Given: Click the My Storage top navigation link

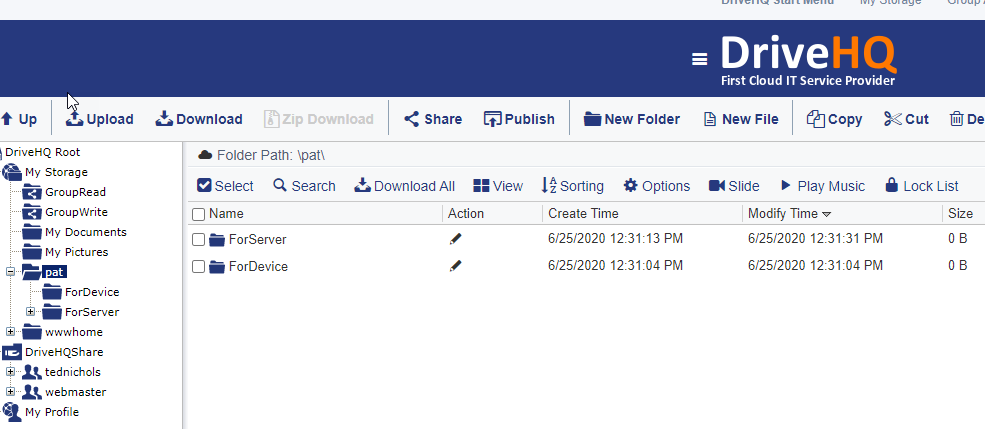Looking at the screenshot, I should click(x=890, y=2).
